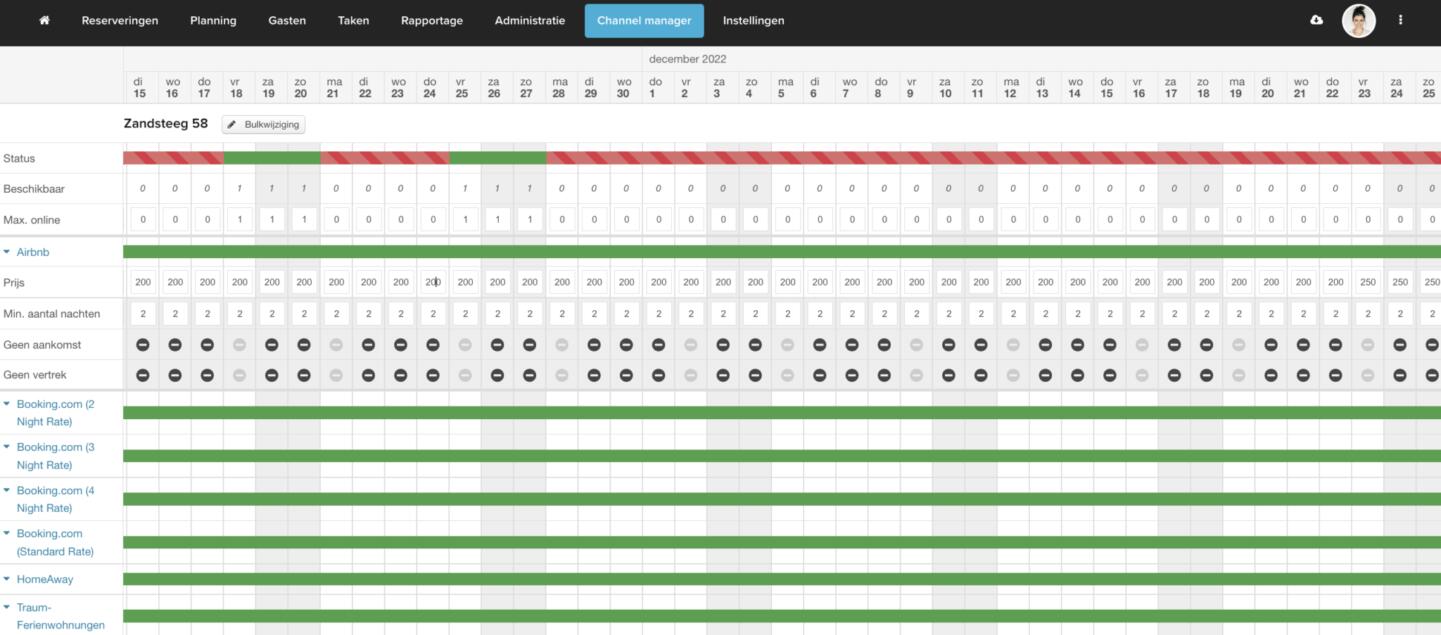This screenshot has height=635, width=1441.
Task: Click the Bulkwijziging button
Action: pos(263,125)
